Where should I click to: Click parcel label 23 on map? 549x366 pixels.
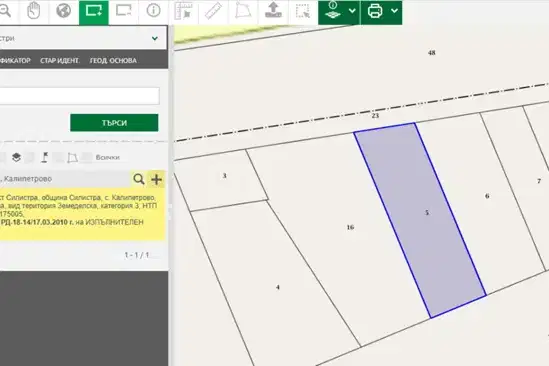point(375,115)
